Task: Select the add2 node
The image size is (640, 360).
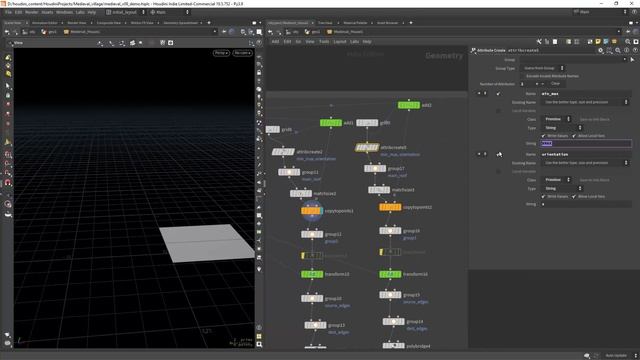Action: (x=409, y=105)
